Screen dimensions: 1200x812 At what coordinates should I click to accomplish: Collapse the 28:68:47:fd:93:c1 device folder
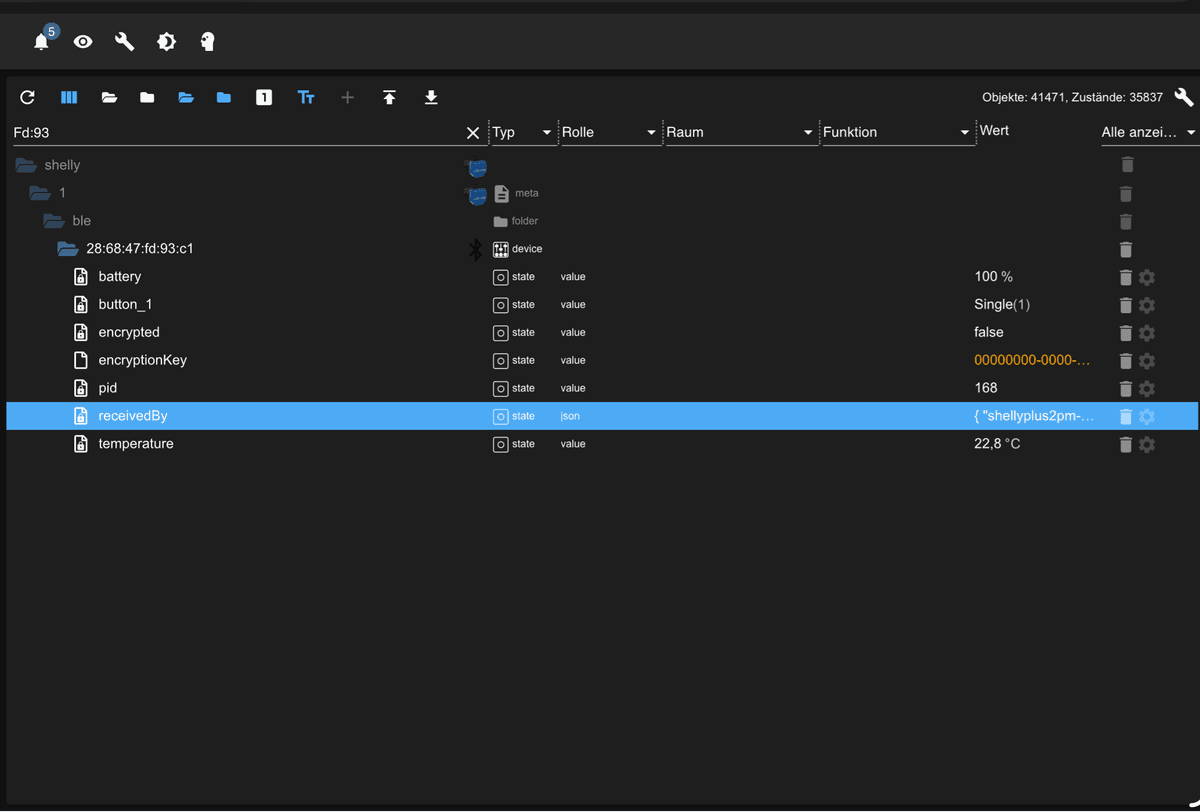[68, 249]
